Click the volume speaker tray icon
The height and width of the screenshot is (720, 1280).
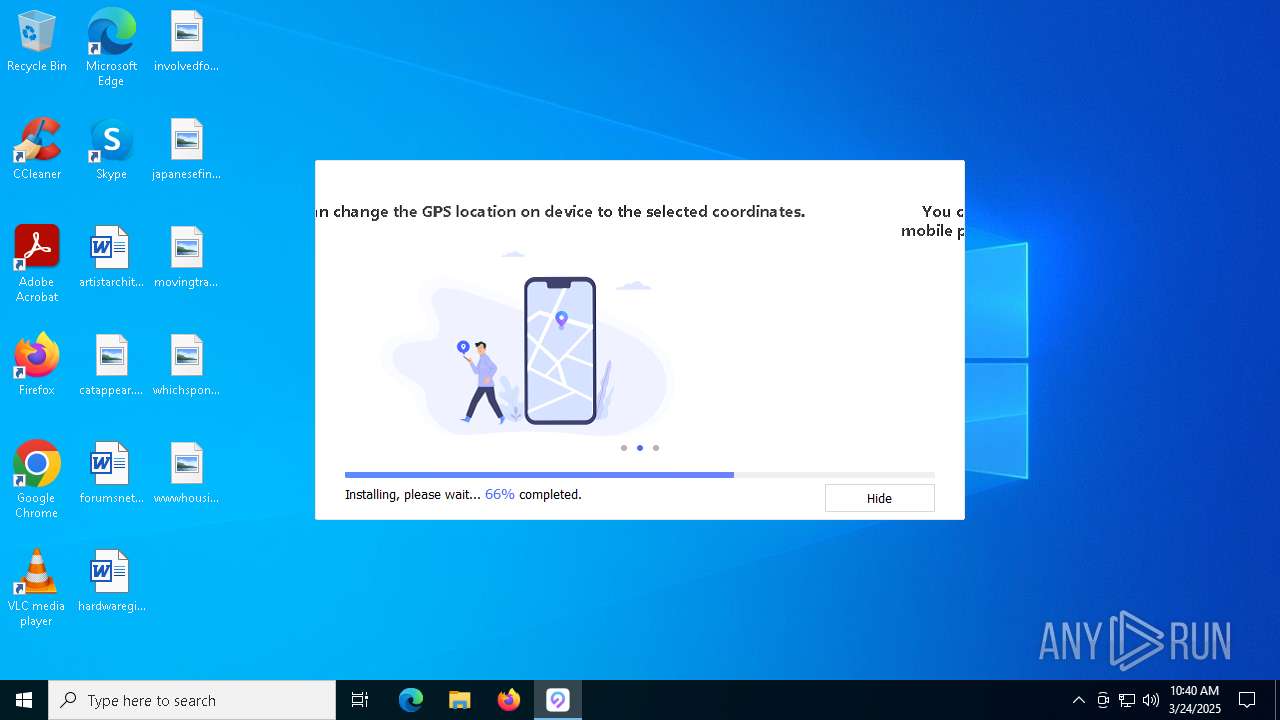coord(1151,700)
